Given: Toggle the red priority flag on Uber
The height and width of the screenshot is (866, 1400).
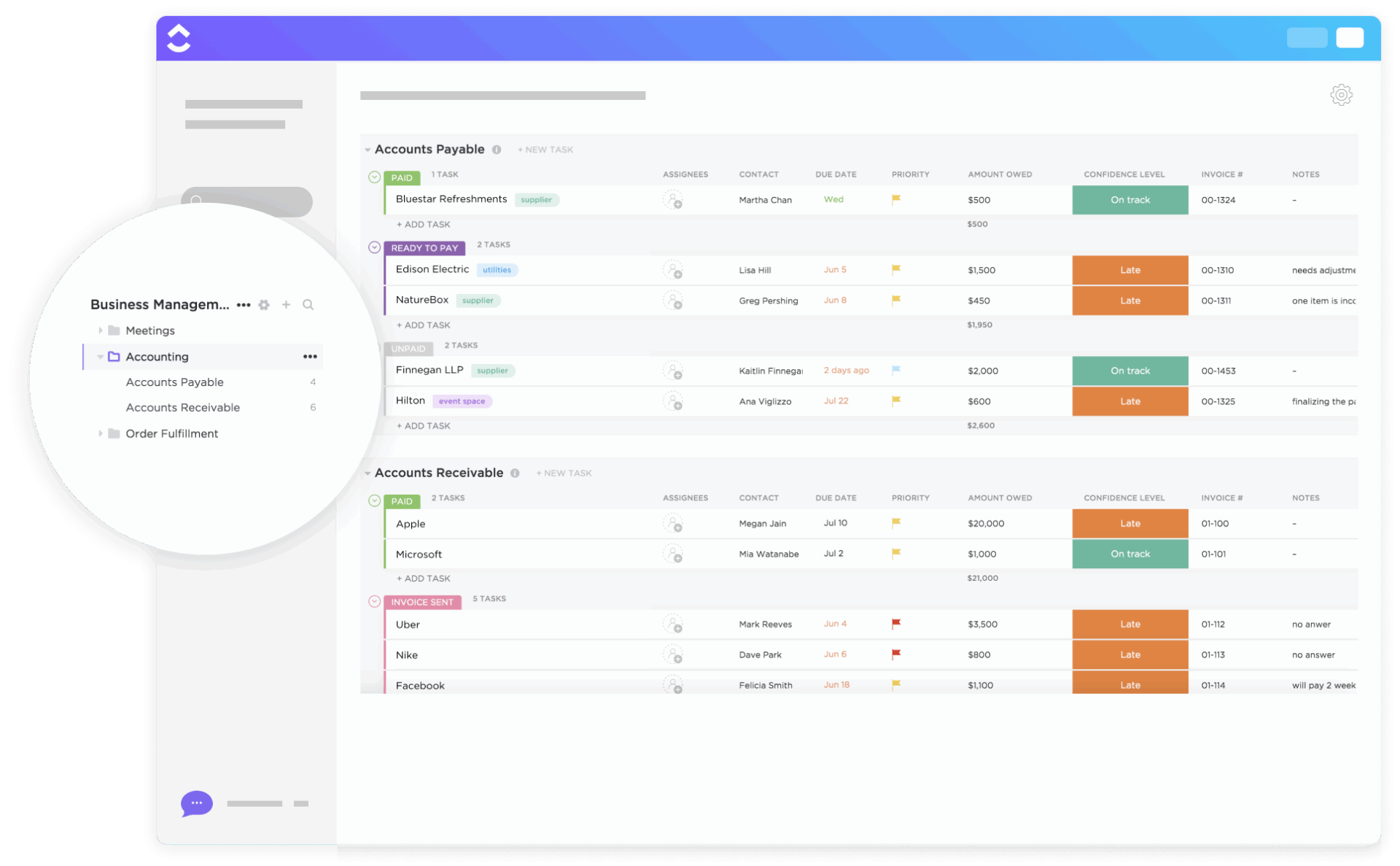Looking at the screenshot, I should point(895,624).
